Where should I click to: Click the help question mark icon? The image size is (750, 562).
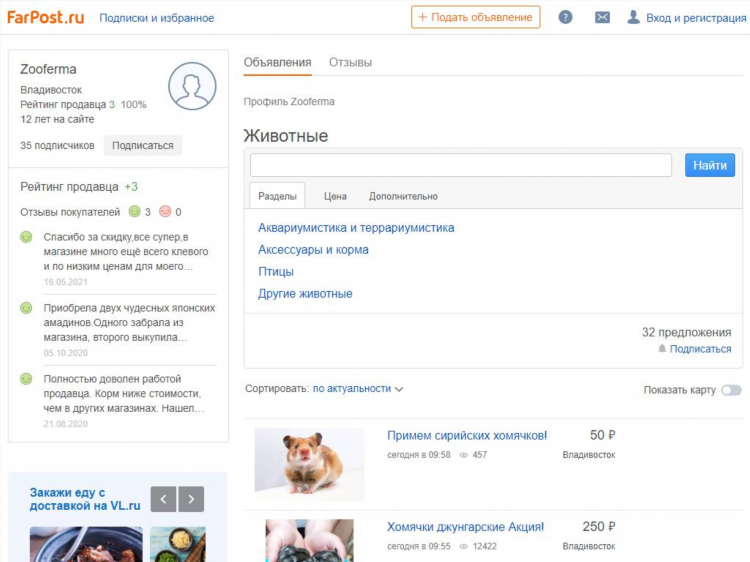click(x=565, y=18)
